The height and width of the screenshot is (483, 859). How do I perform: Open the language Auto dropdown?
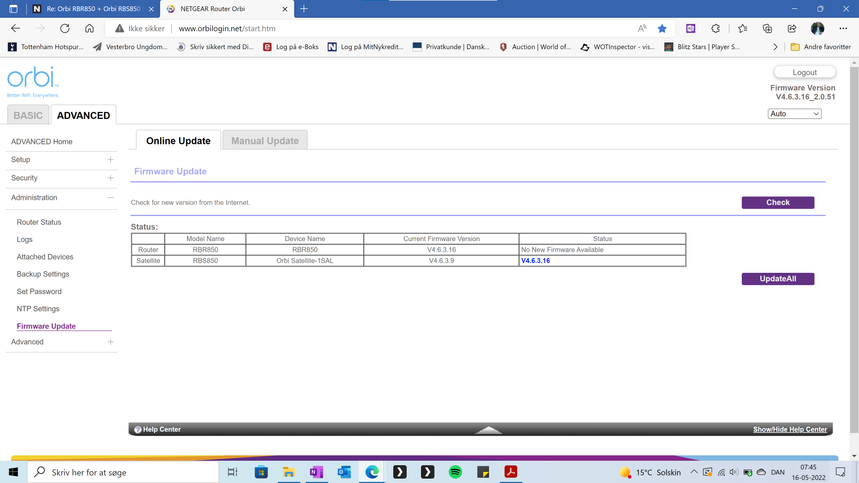794,114
